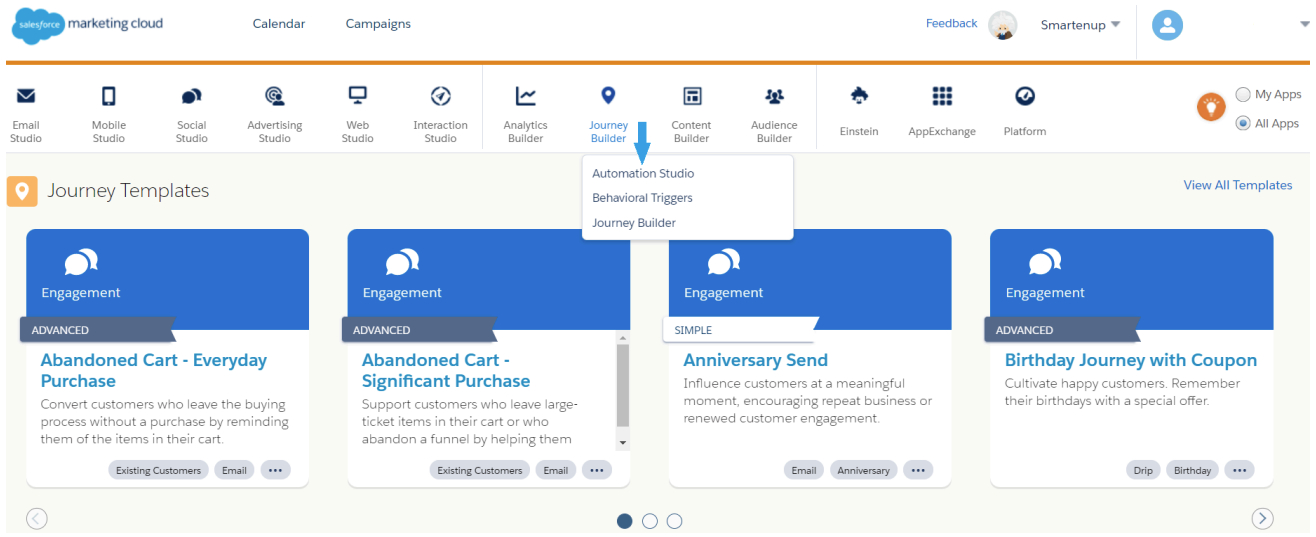Expand more tags on Birthday Journey card
Image resolution: width=1316 pixels, height=537 pixels.
(1239, 470)
